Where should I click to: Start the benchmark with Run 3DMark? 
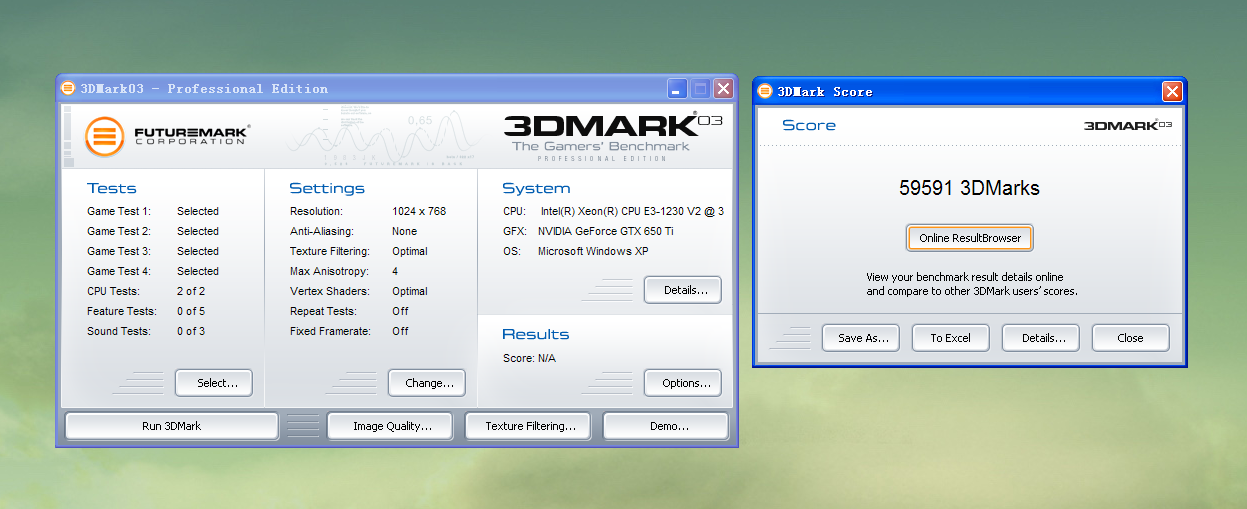click(171, 426)
